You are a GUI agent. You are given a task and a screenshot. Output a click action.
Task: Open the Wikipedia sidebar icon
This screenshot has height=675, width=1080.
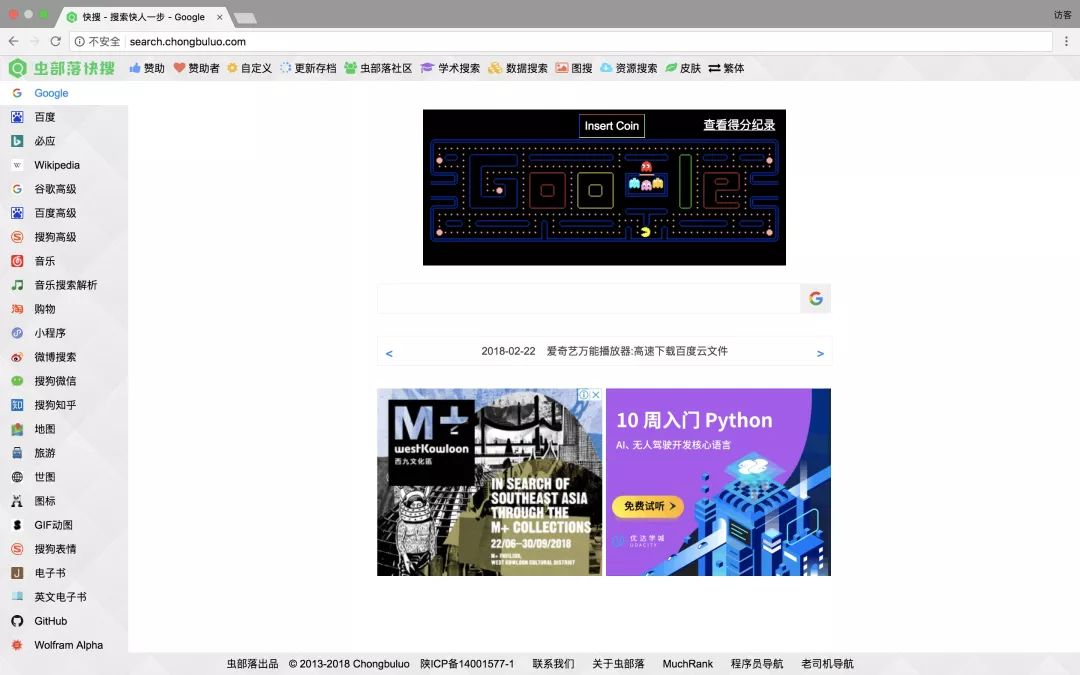coord(17,165)
